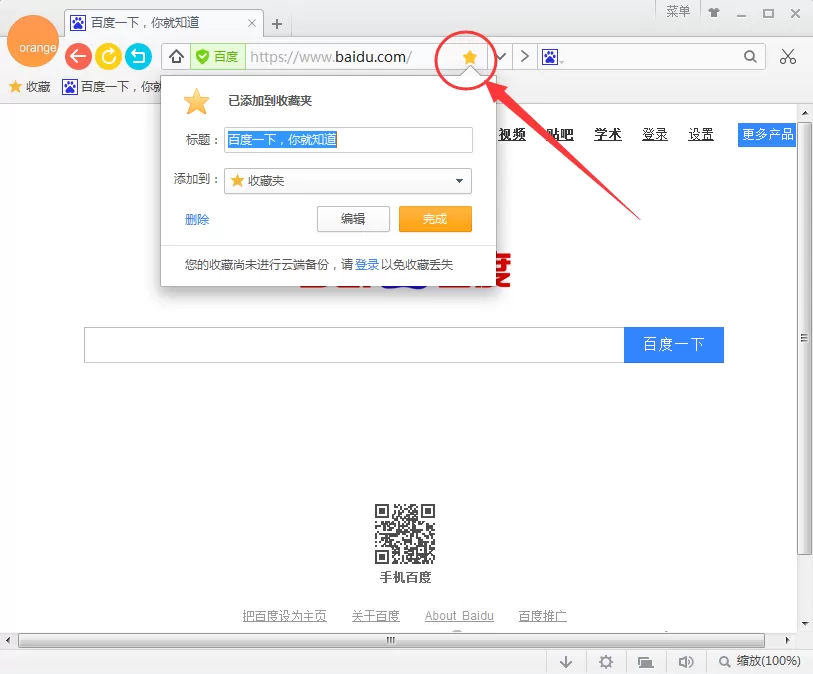Click the blue undo/restore page button
This screenshot has height=674, width=813.
(138, 56)
